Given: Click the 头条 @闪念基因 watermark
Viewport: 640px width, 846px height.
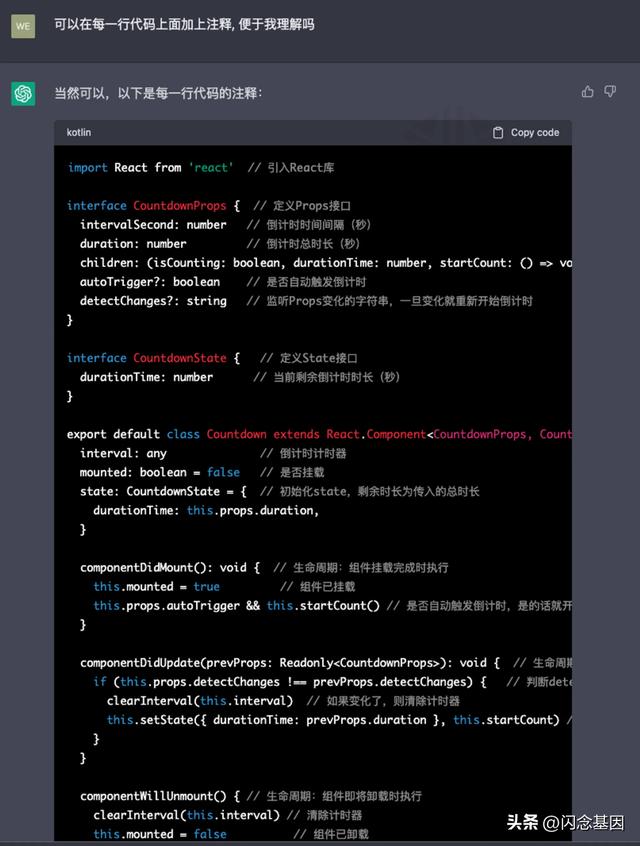Looking at the screenshot, I should 565,823.
